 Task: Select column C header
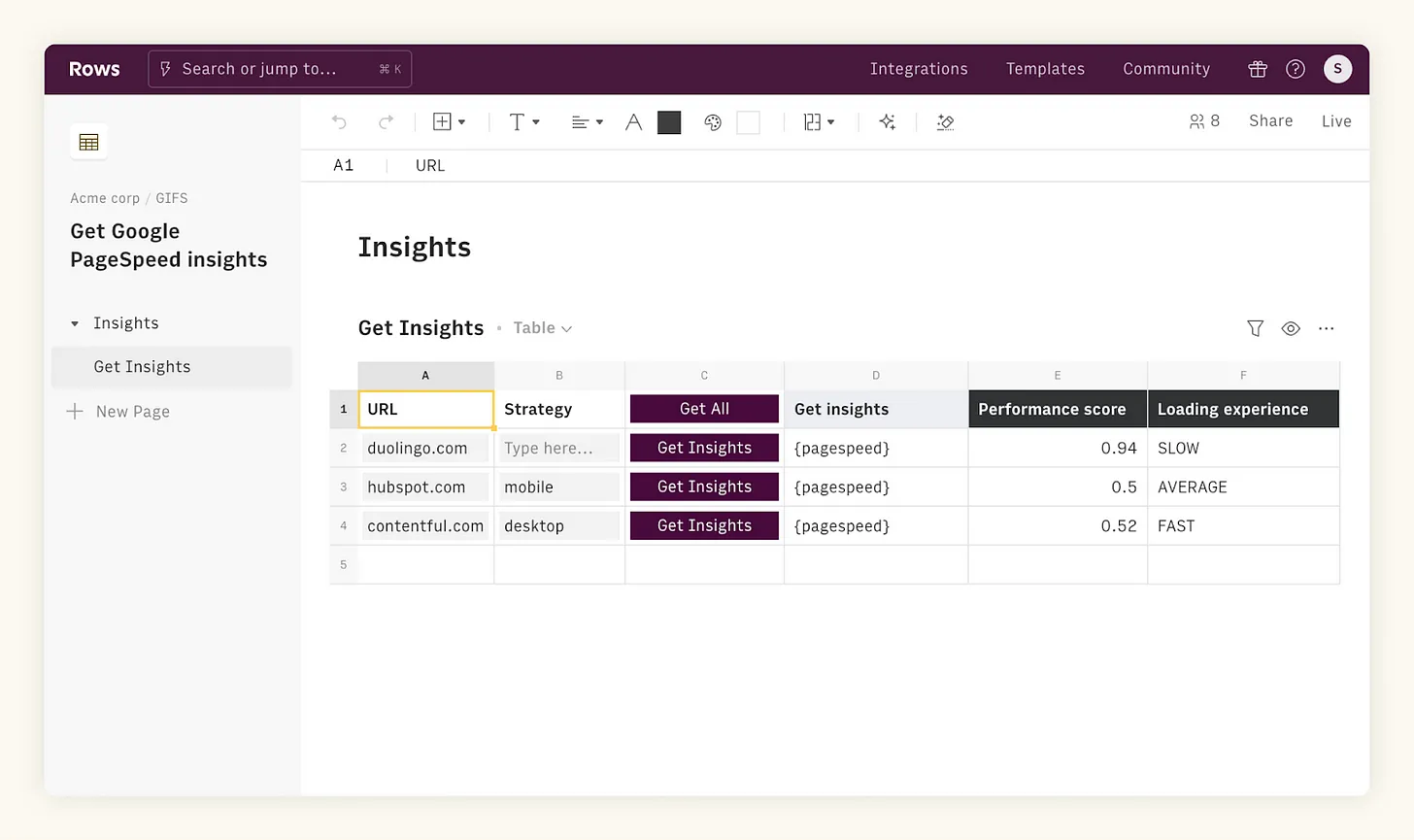click(704, 375)
